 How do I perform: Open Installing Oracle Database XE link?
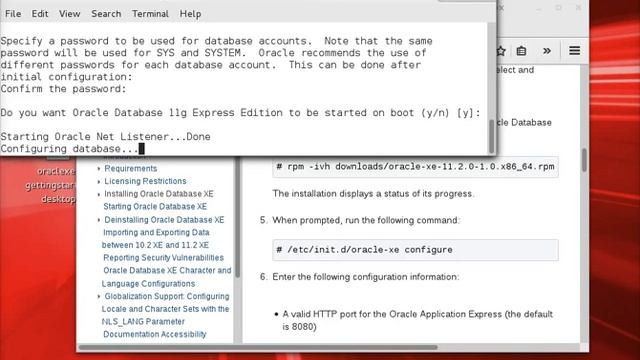pyautogui.click(x=159, y=194)
